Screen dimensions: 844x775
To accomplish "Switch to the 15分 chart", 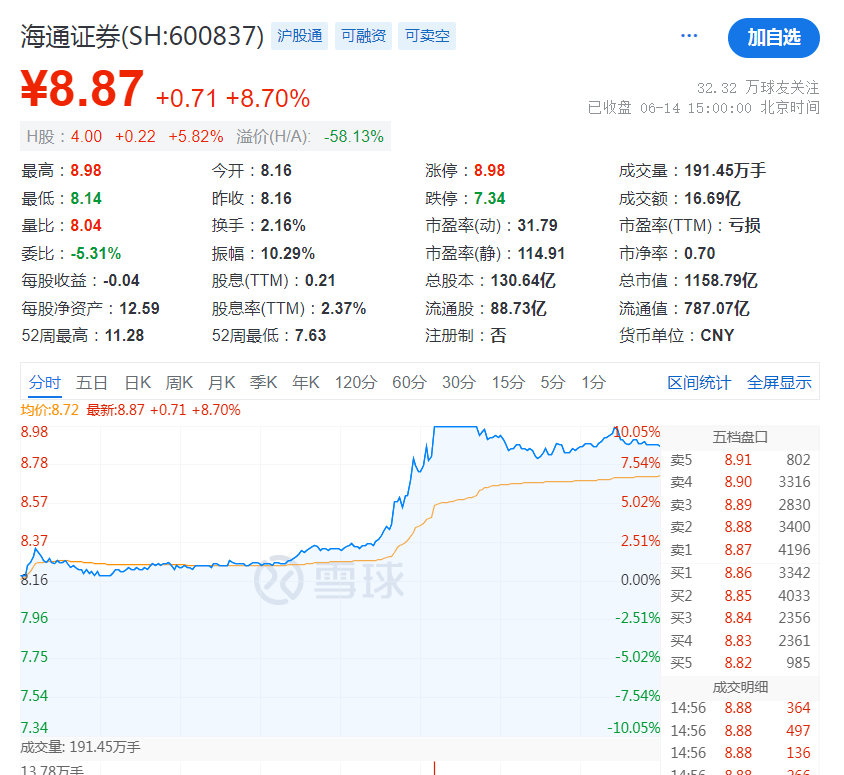I will point(508,382).
